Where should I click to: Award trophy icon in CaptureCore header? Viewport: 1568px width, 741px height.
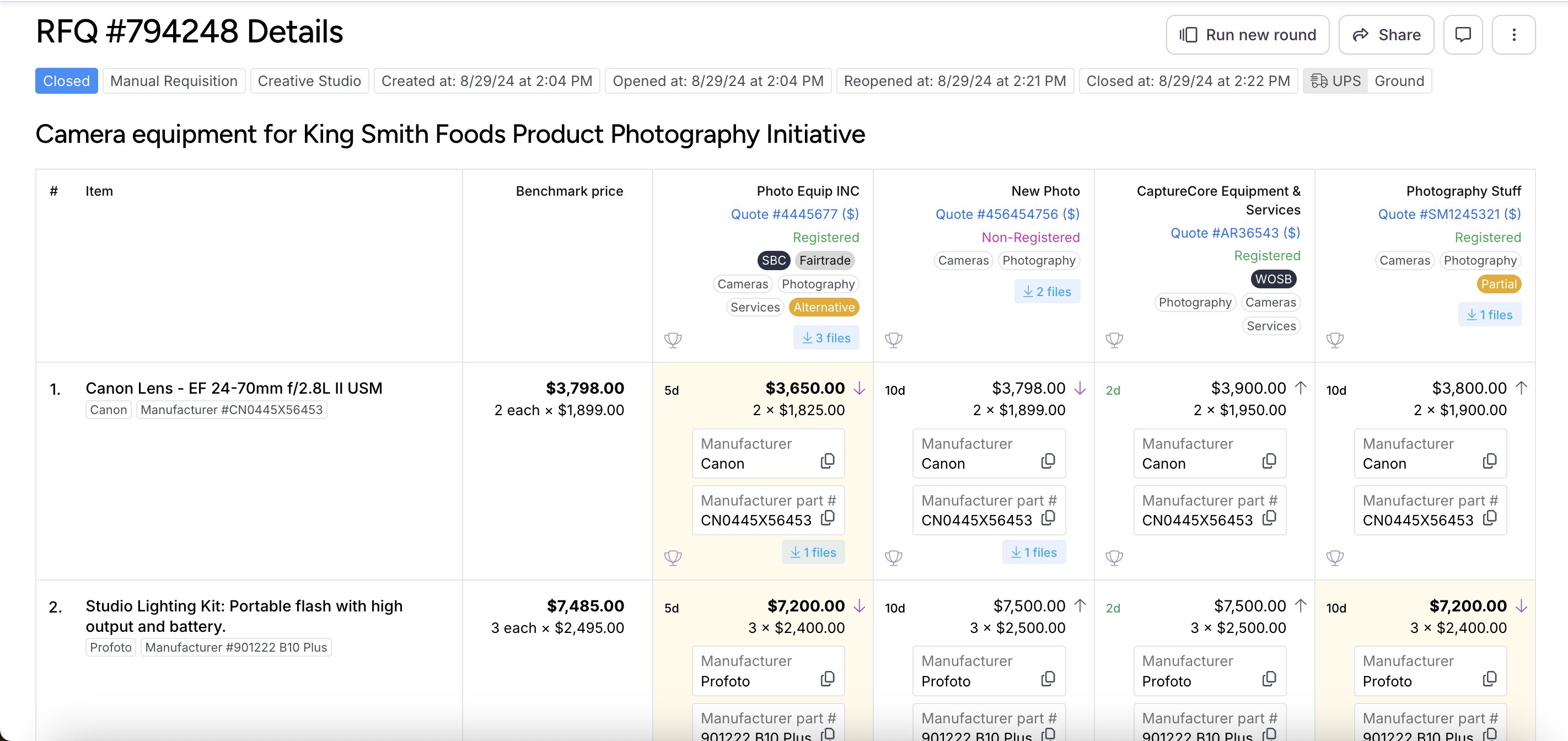click(1114, 339)
